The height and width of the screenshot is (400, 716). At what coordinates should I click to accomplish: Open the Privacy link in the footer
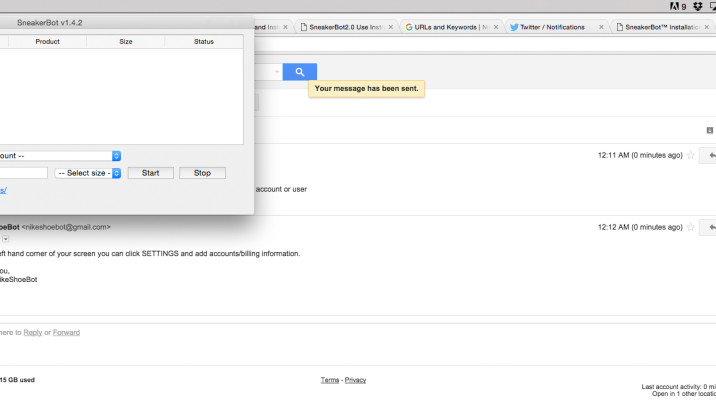[355, 380]
